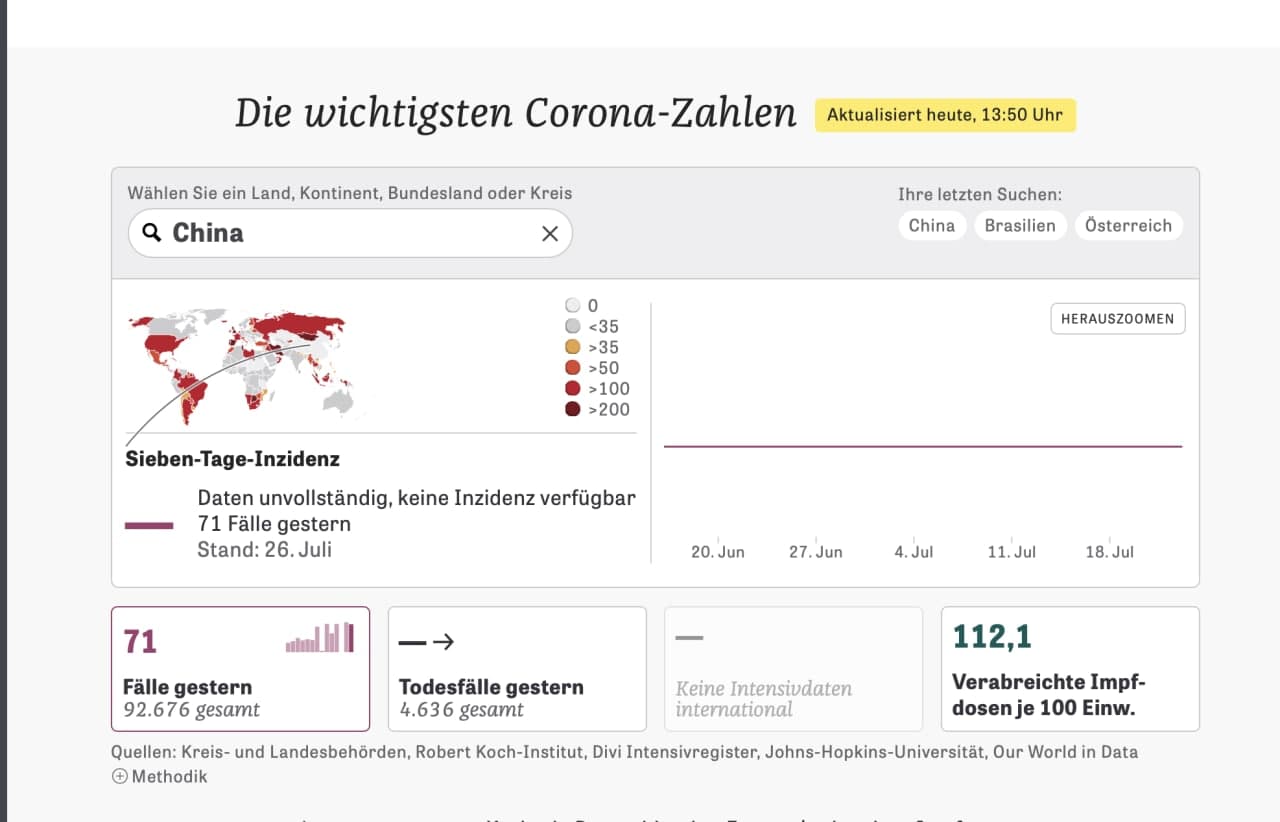Click the 18. Jul axis label

click(1110, 552)
